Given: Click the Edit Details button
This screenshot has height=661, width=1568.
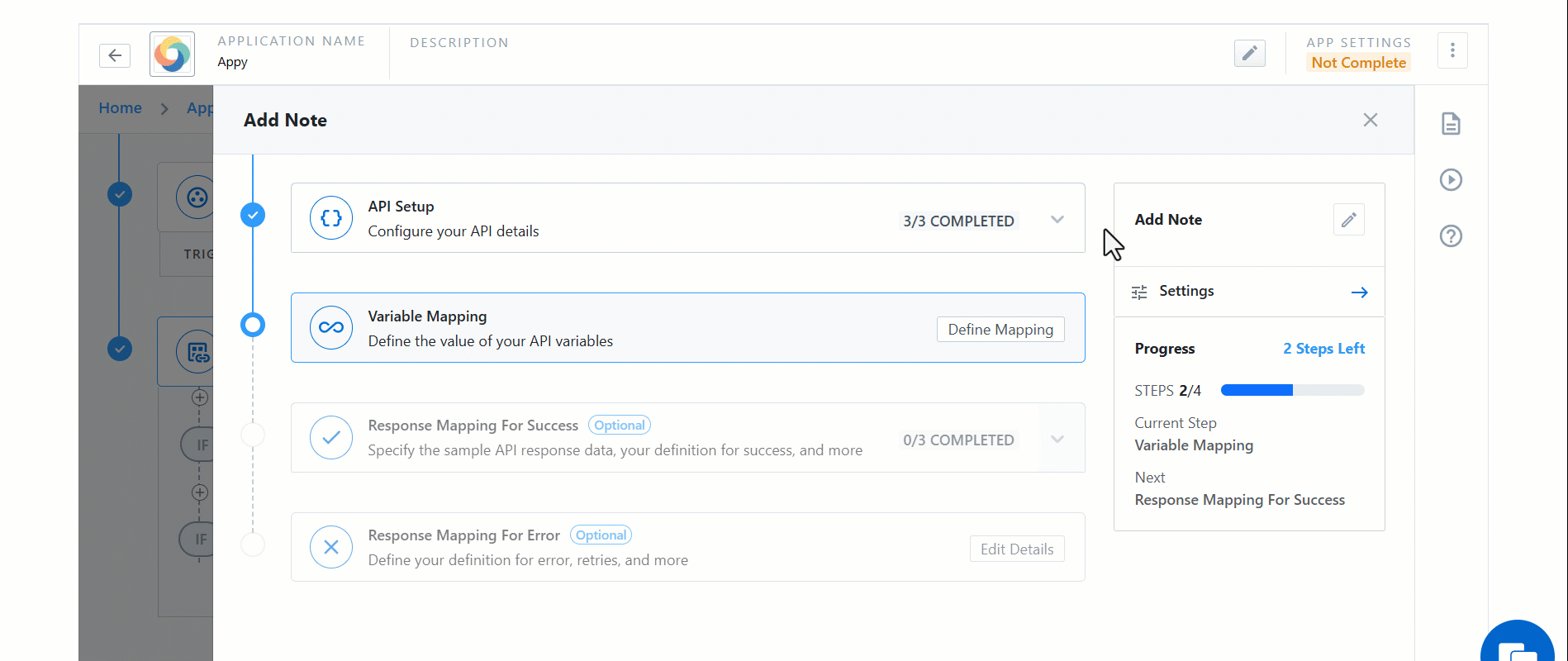Looking at the screenshot, I should click(x=1017, y=549).
